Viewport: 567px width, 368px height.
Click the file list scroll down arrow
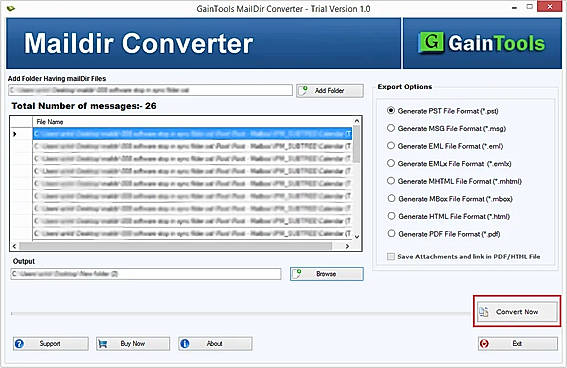tap(357, 236)
